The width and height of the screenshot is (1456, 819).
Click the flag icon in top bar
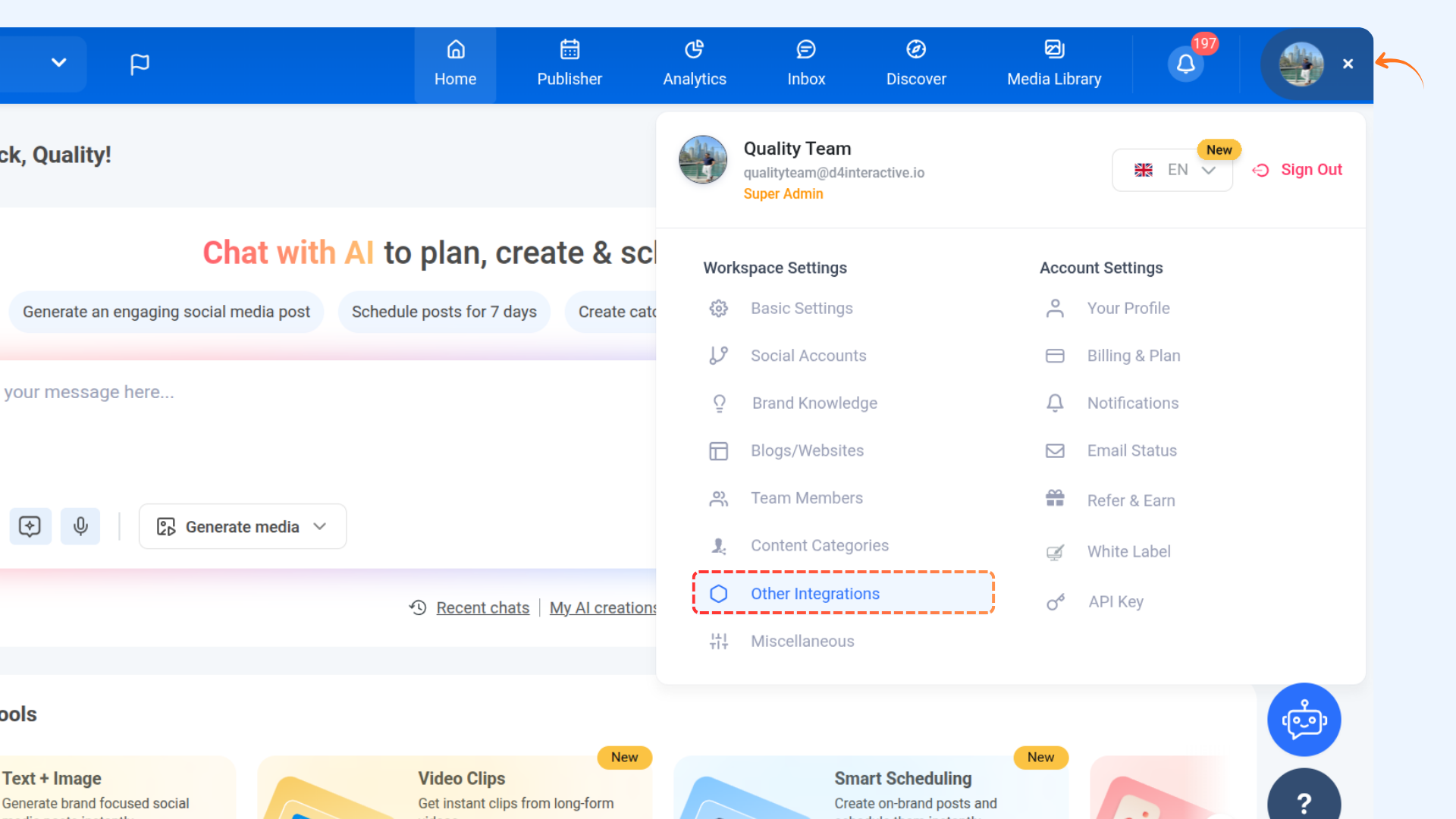click(140, 64)
